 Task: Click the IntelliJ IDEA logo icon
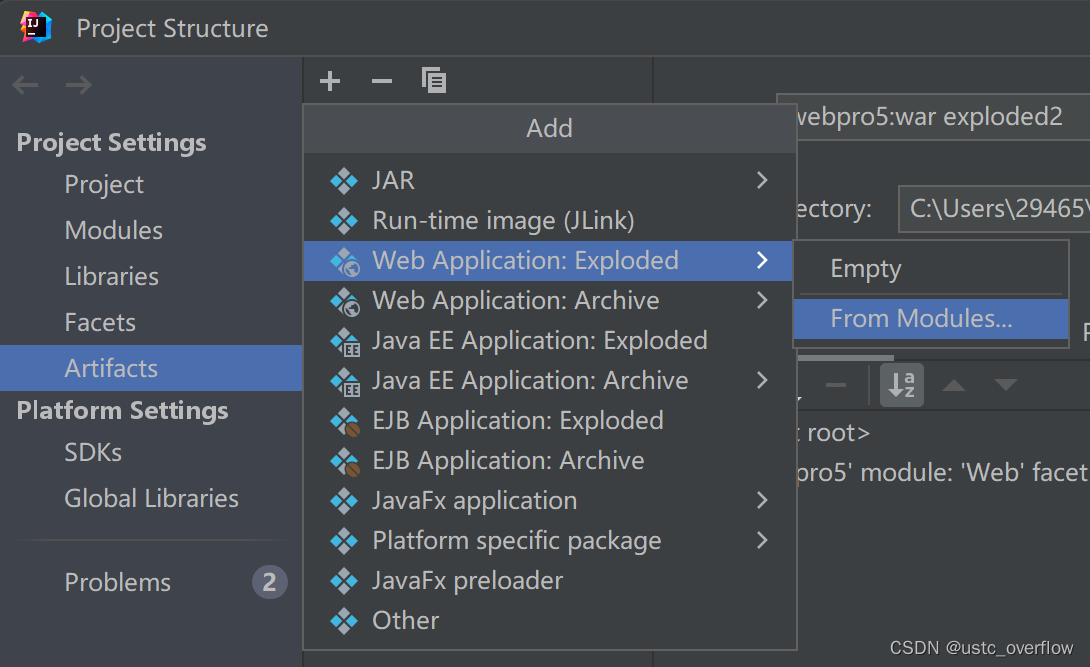[36, 27]
